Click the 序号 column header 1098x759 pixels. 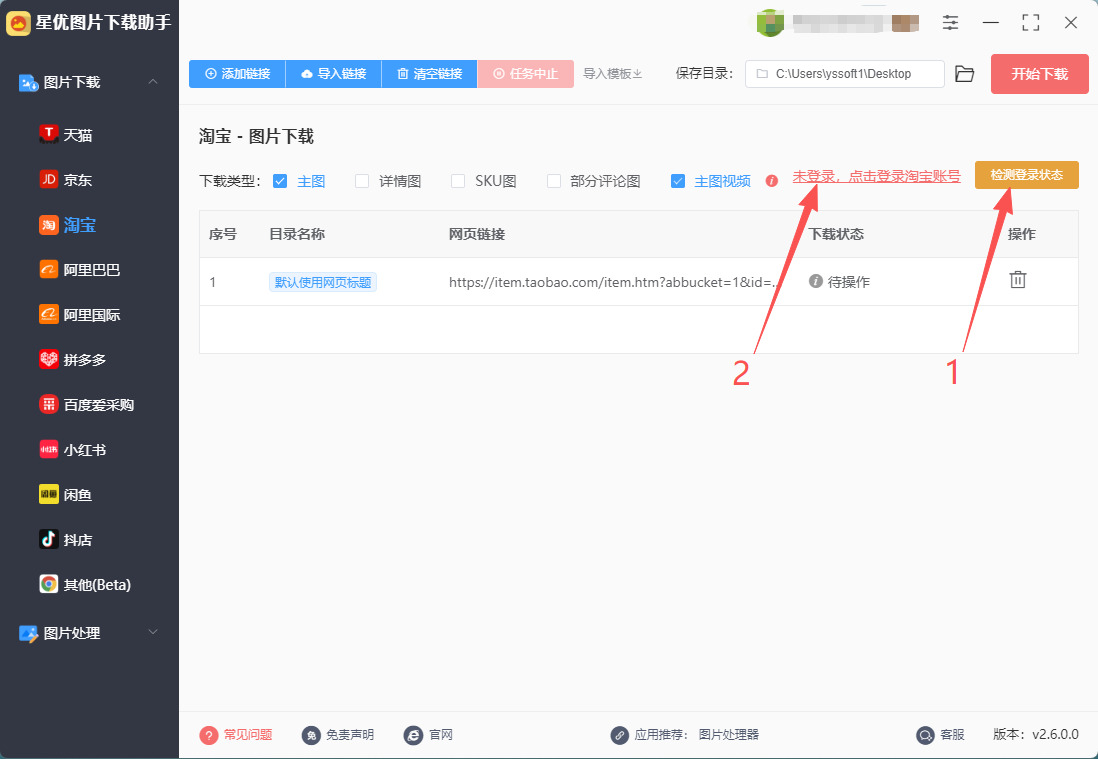click(x=223, y=234)
